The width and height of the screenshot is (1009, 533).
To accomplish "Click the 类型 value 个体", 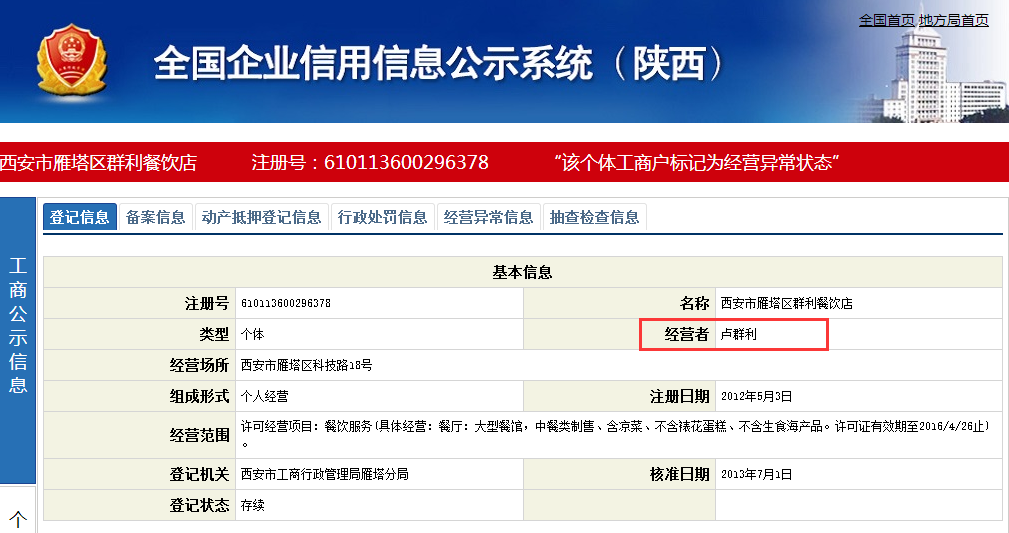I will tap(252, 334).
